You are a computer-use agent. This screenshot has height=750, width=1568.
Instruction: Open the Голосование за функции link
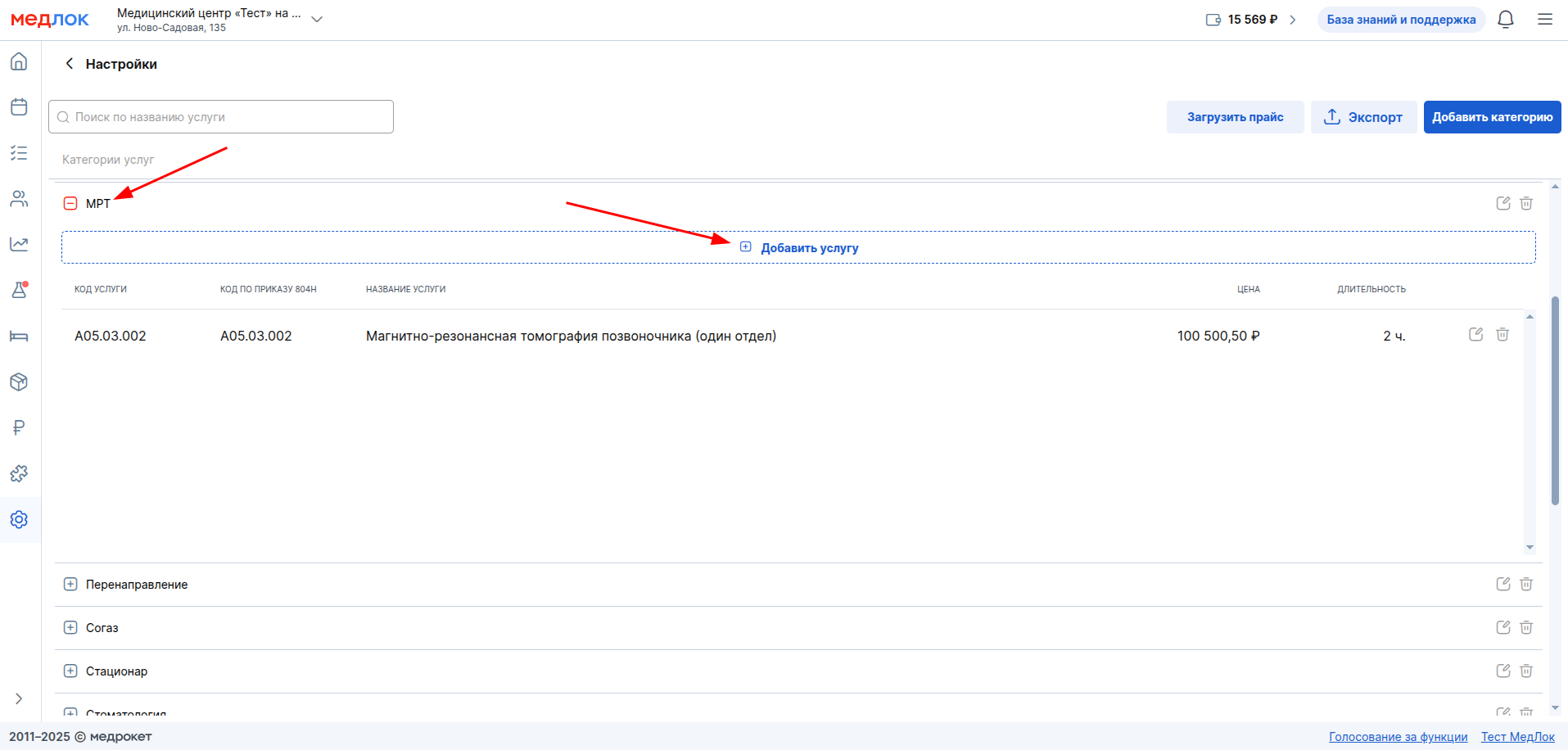1398,737
